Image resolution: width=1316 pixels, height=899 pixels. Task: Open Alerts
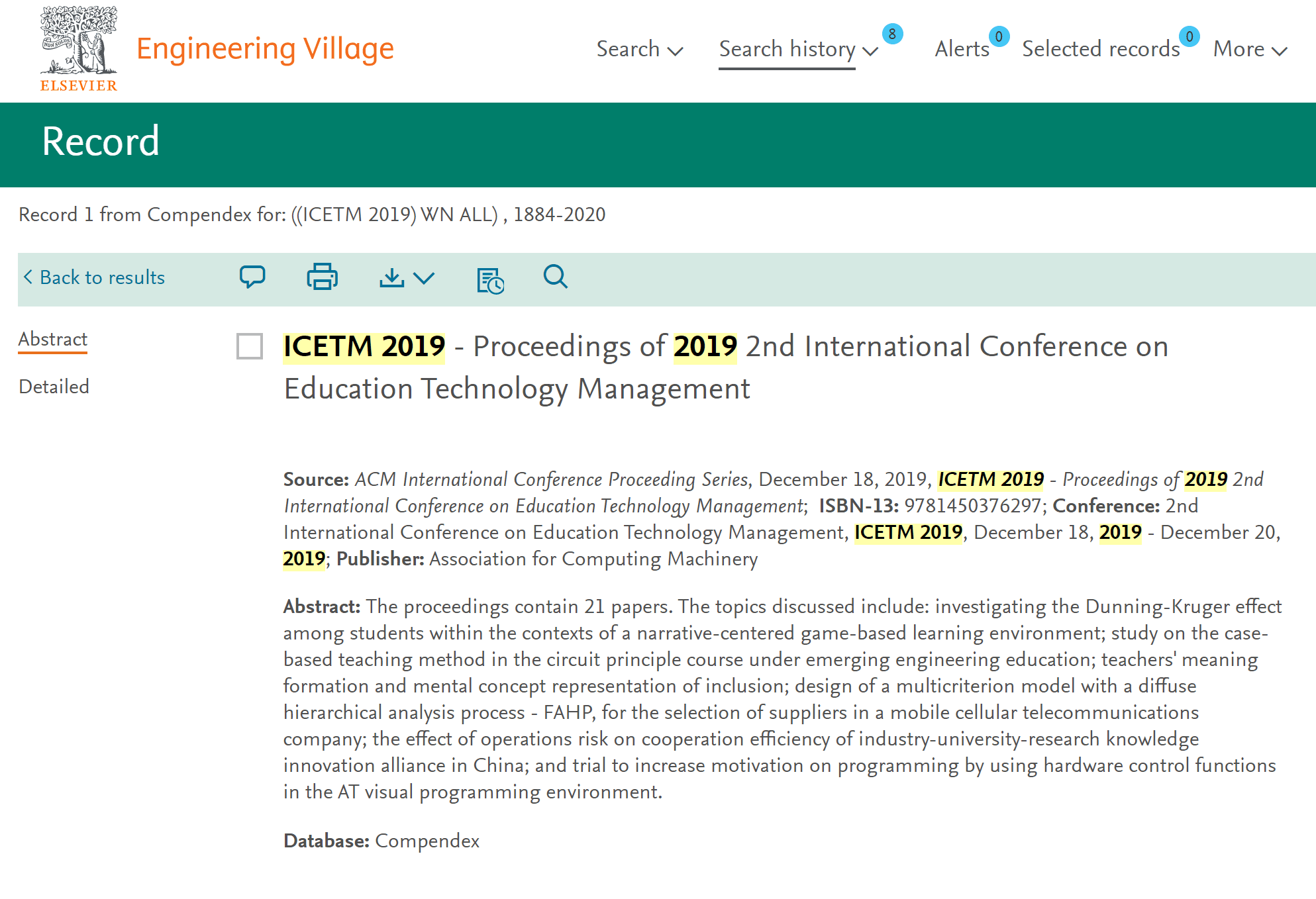click(x=962, y=49)
